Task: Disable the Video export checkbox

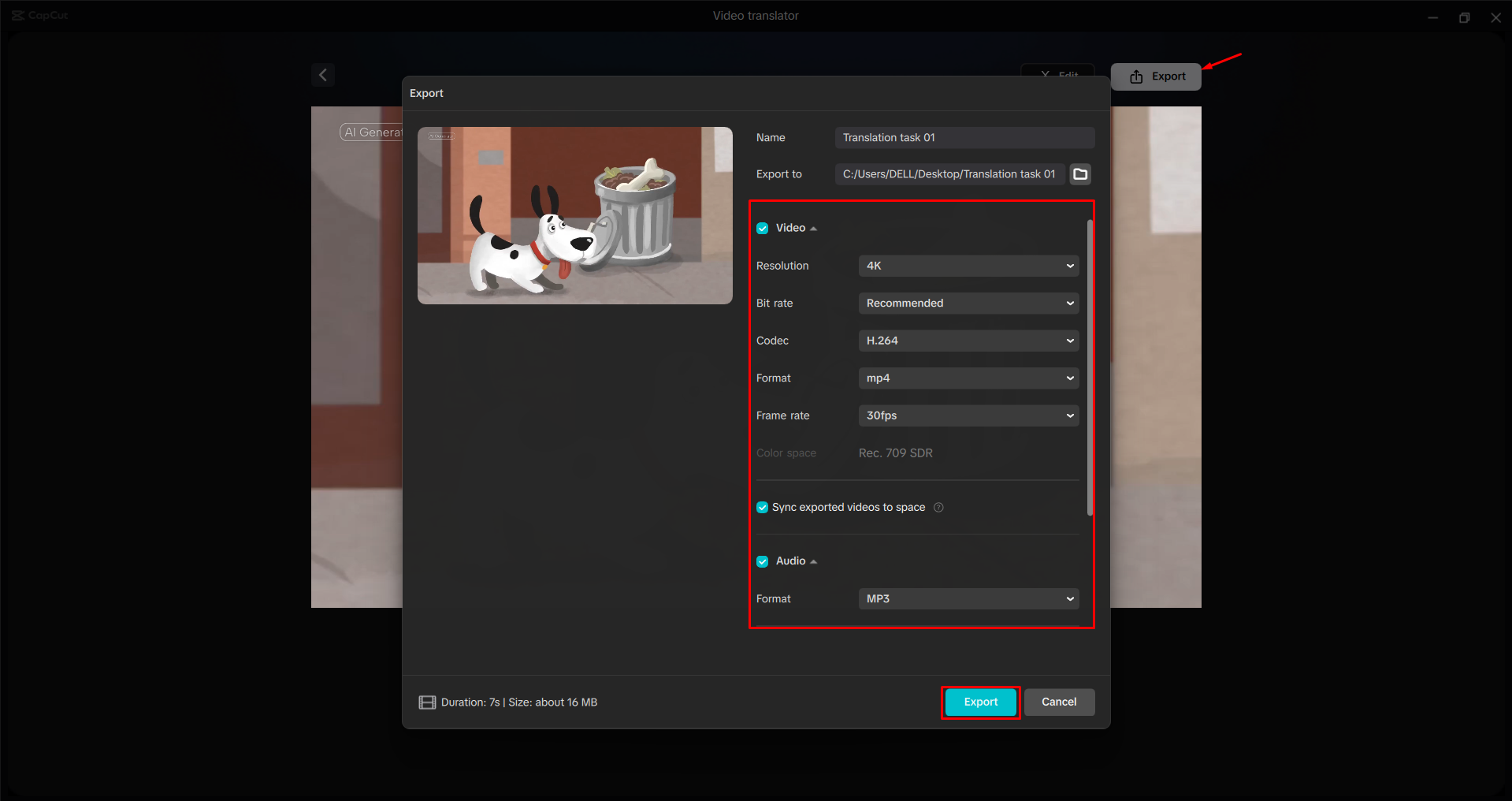Action: 762,228
